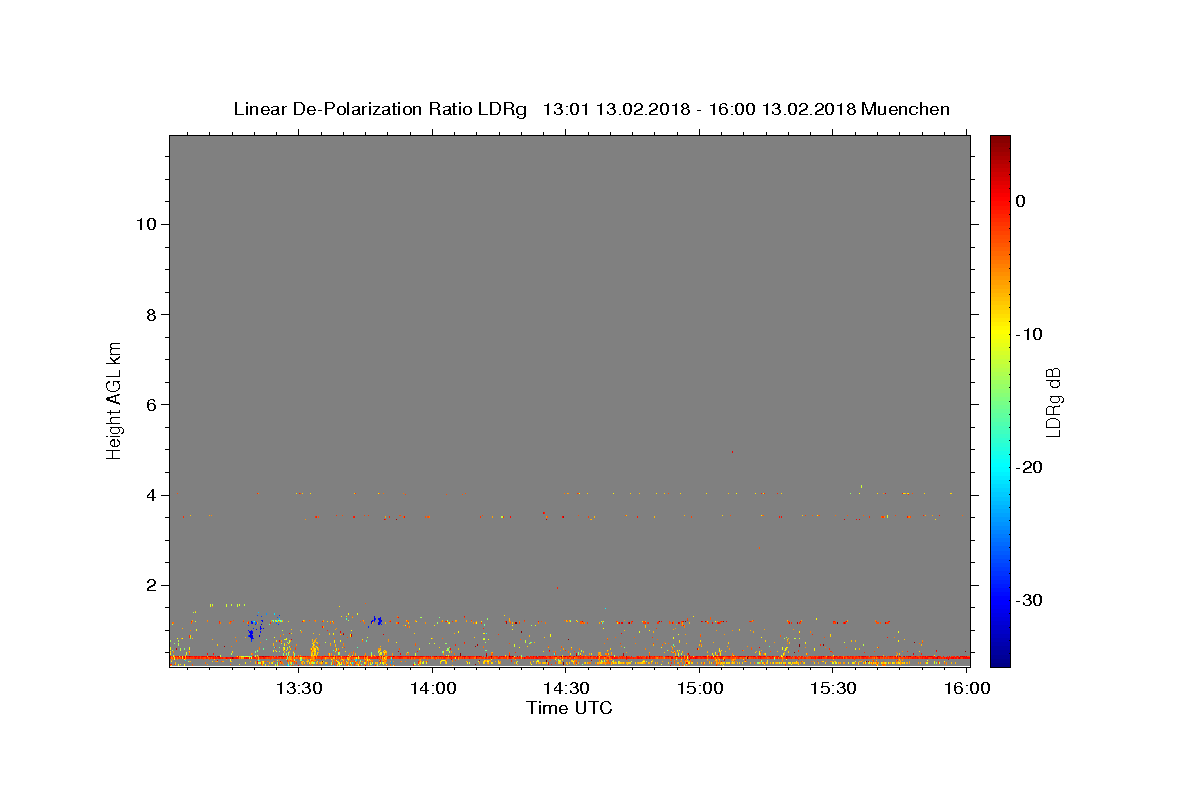This screenshot has width=1200, height=800.
Task: Click the height tick label 4
Action: [150, 495]
